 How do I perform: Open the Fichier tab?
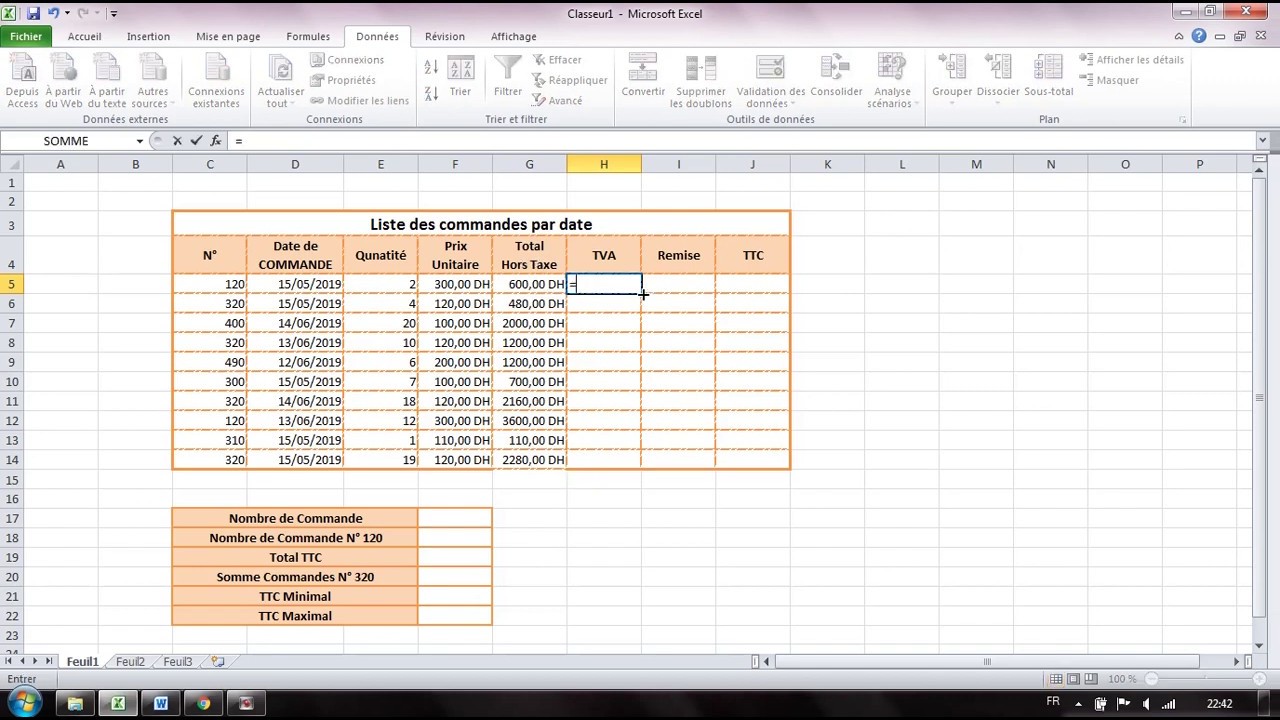(26, 36)
